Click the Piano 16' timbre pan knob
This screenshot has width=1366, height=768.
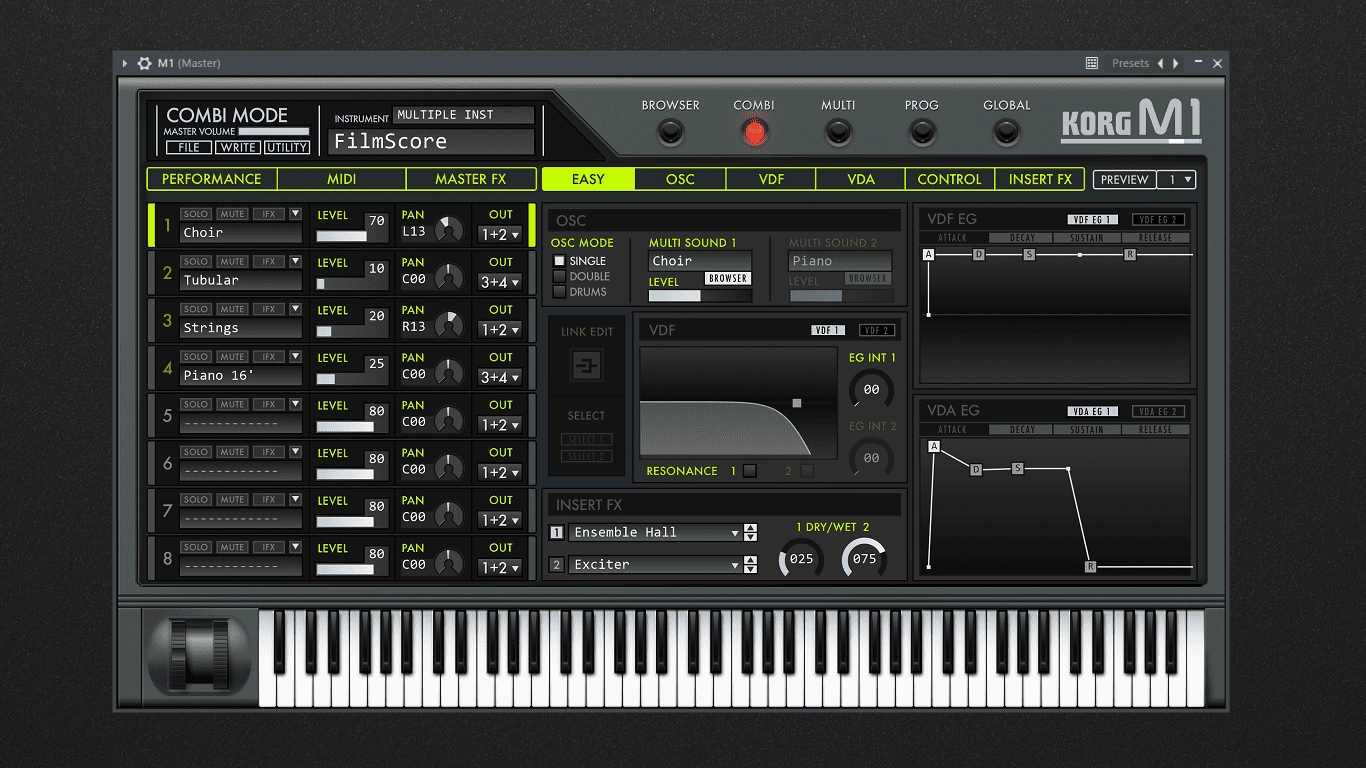coord(449,372)
